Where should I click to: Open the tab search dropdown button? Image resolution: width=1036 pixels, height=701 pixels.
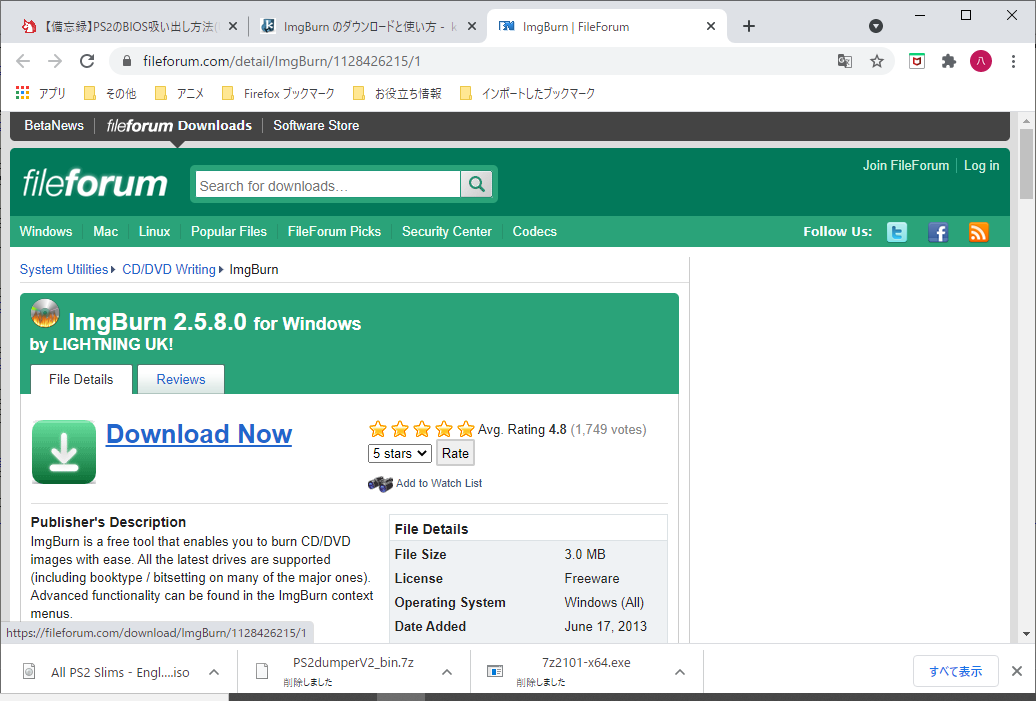[876, 26]
